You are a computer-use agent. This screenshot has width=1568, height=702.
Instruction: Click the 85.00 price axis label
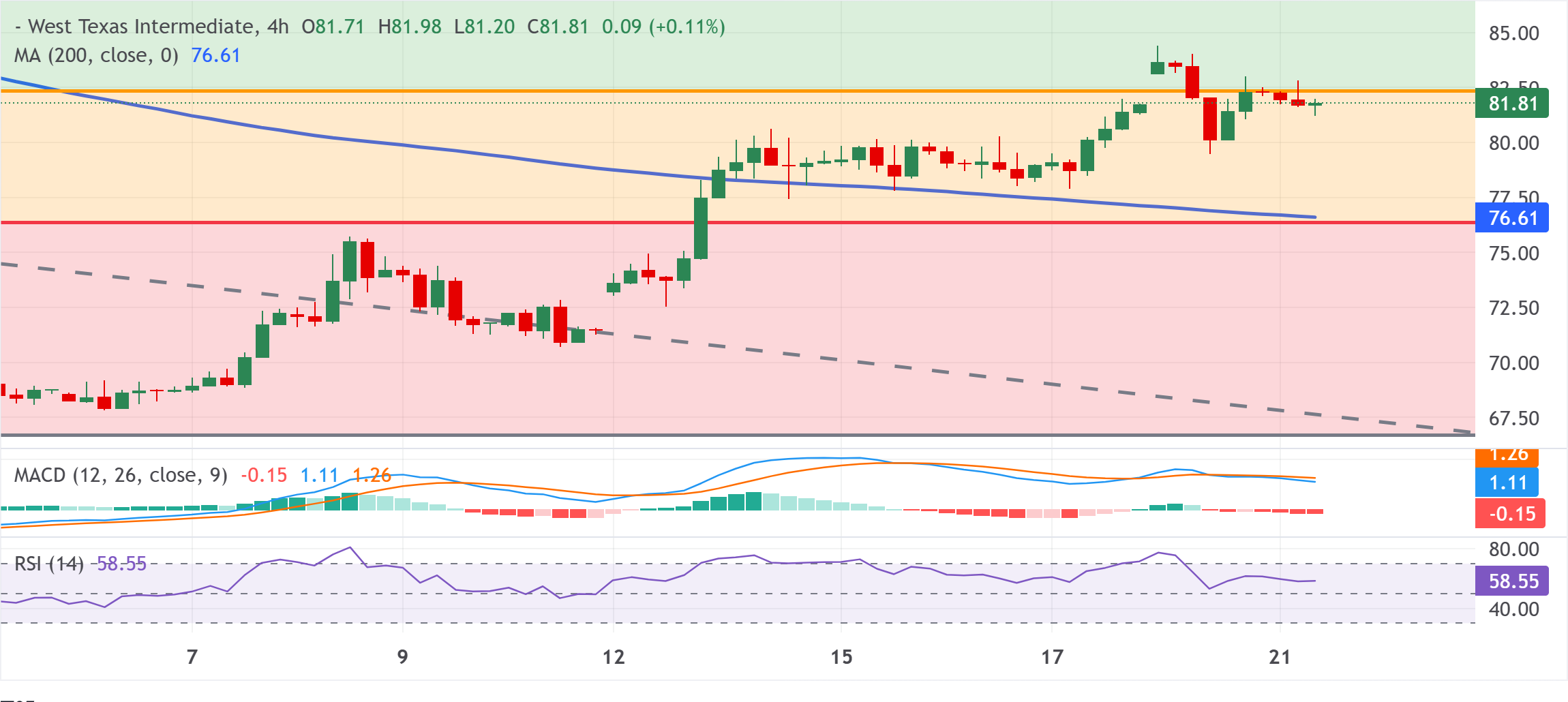[1513, 33]
